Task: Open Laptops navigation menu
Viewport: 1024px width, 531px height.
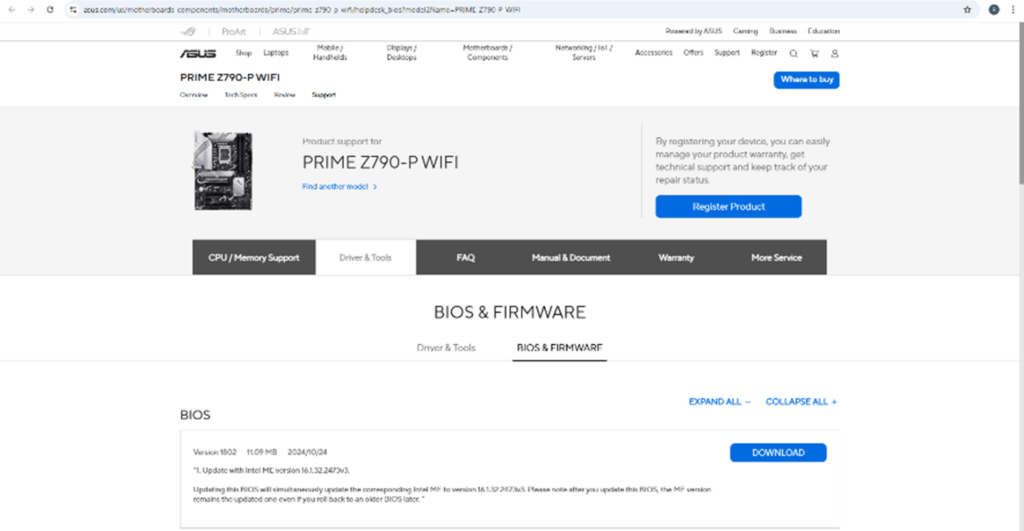Action: pyautogui.click(x=276, y=53)
